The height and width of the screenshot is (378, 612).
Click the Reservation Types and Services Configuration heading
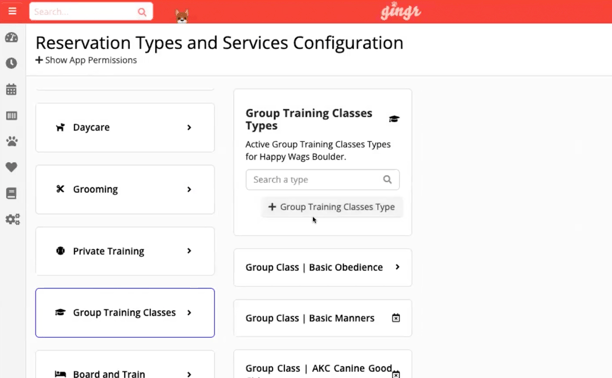point(219,43)
